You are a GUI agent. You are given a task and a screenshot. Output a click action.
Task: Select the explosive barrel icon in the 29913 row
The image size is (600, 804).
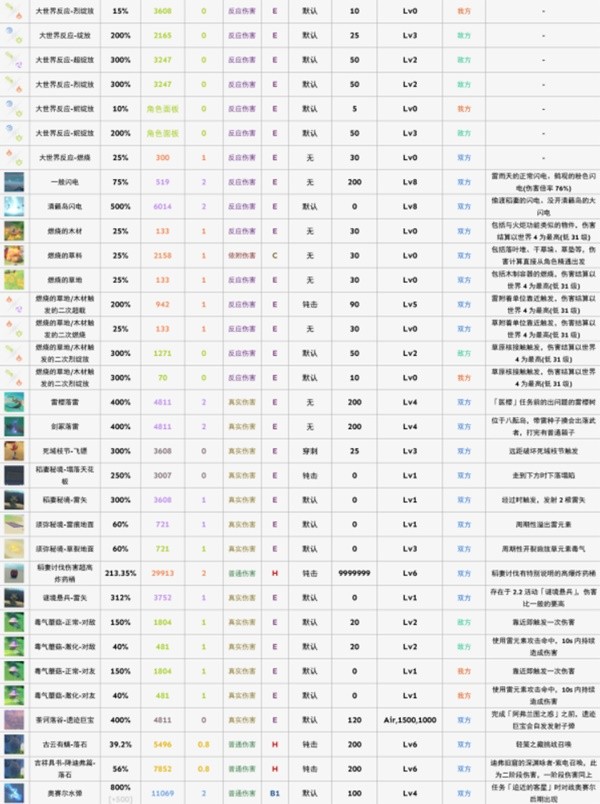14,573
